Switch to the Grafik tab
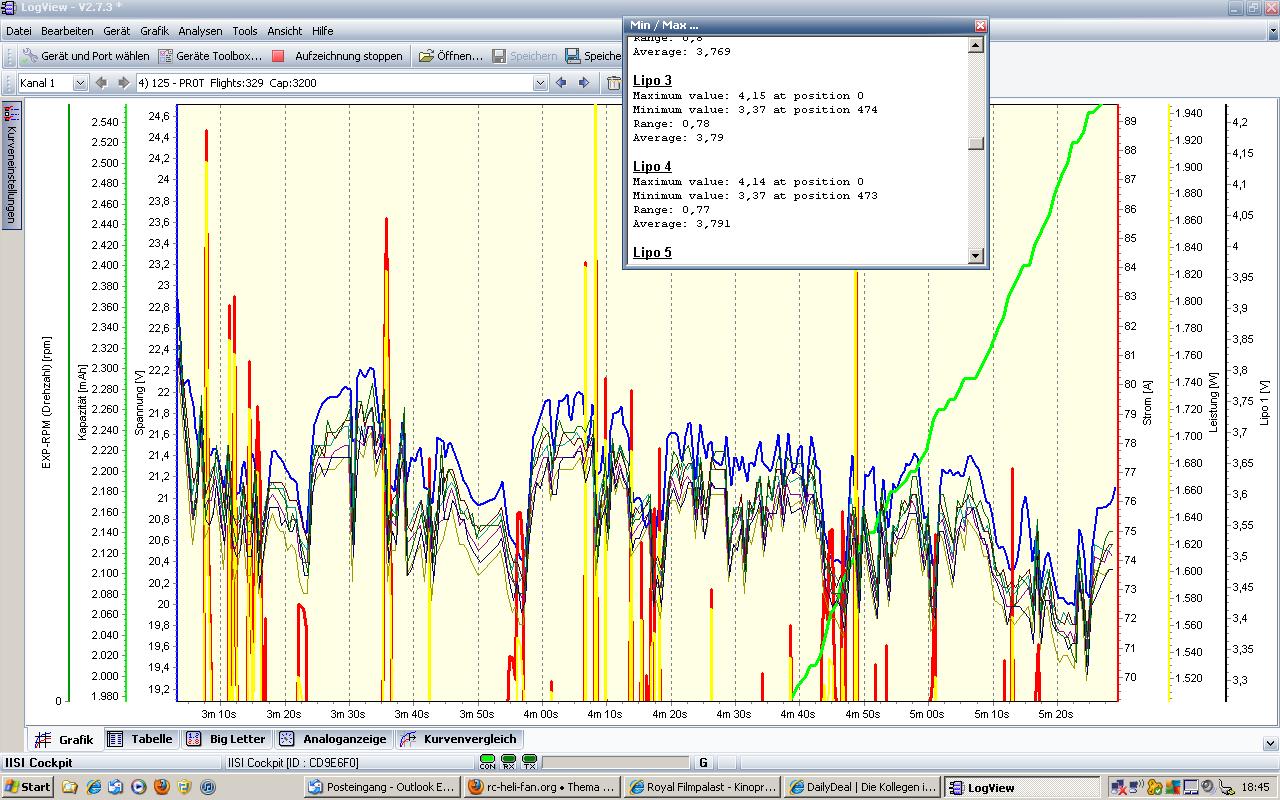Screen dimensions: 1280x800 65,740
